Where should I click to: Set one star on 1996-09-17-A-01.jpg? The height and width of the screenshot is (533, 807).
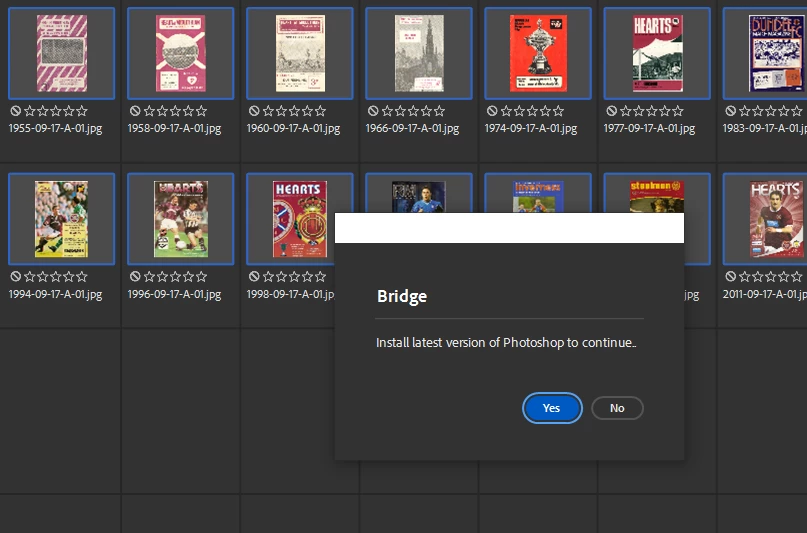coord(149,276)
